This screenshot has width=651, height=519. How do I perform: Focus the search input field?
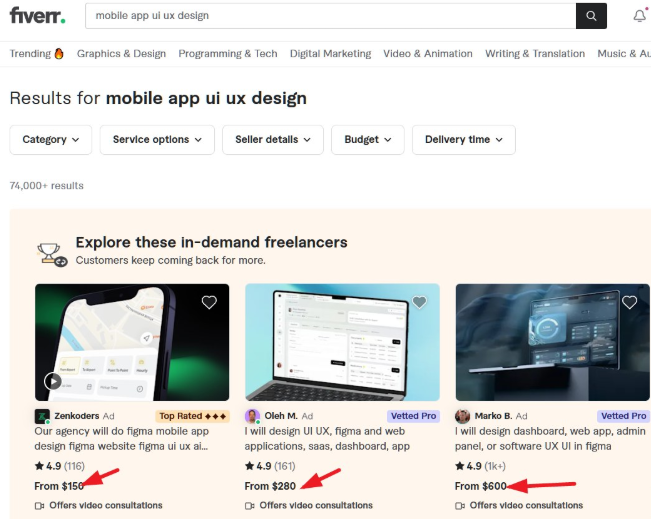(330, 16)
